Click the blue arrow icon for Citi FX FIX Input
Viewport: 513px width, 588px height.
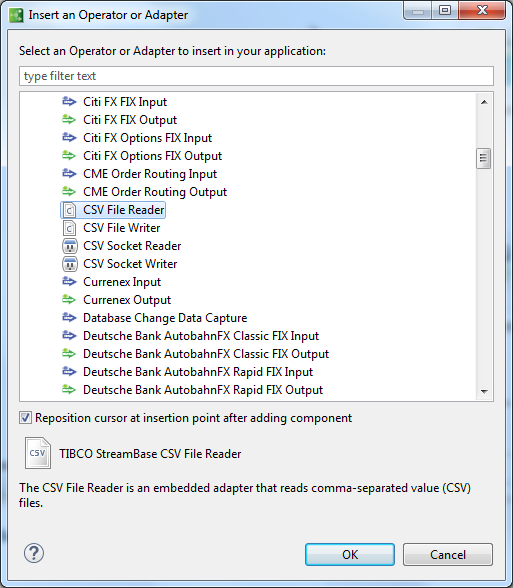coord(69,102)
